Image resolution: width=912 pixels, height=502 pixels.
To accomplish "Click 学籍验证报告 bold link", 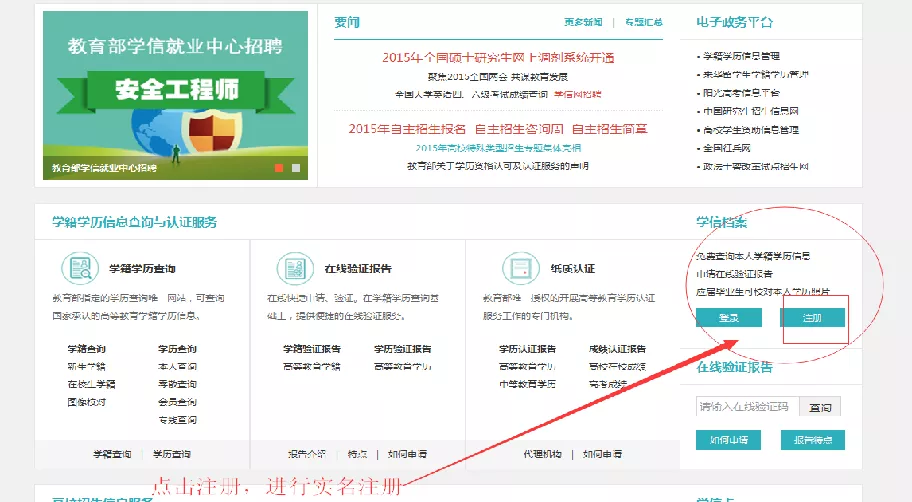I will tap(312, 349).
